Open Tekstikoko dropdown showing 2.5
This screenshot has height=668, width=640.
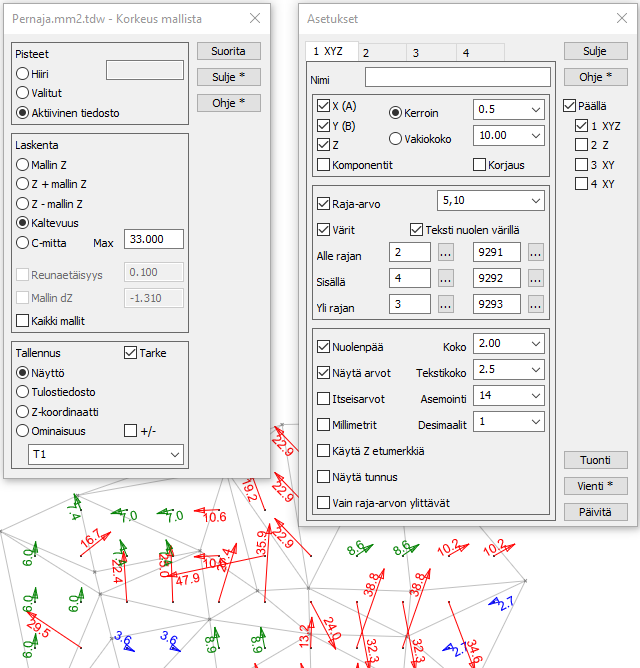[509, 369]
